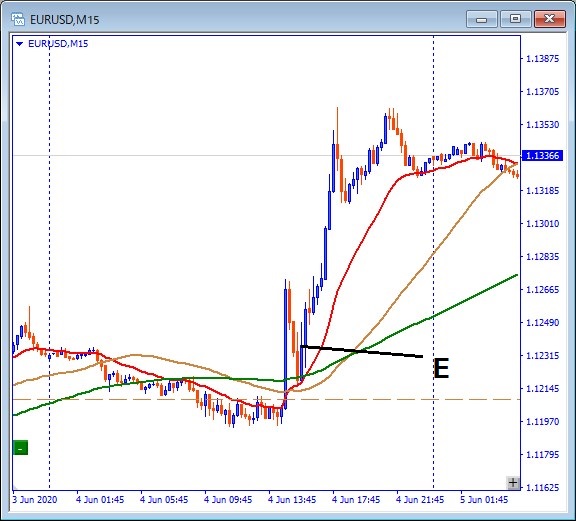Click the green minus box on chart
Image resolution: width=576 pixels, height=521 pixels.
pyautogui.click(x=21, y=448)
